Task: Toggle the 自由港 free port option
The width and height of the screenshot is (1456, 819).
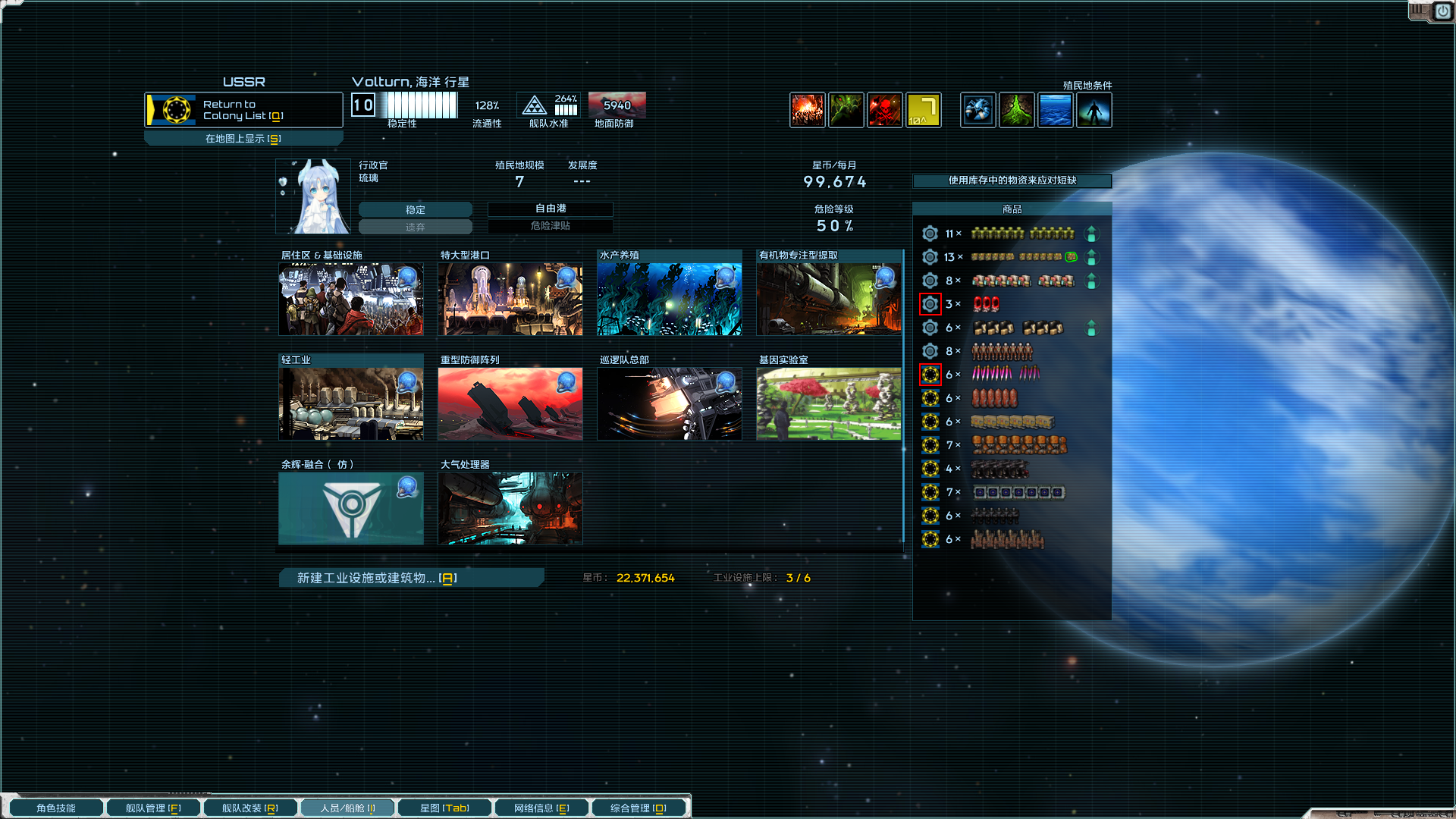Action: coord(550,209)
